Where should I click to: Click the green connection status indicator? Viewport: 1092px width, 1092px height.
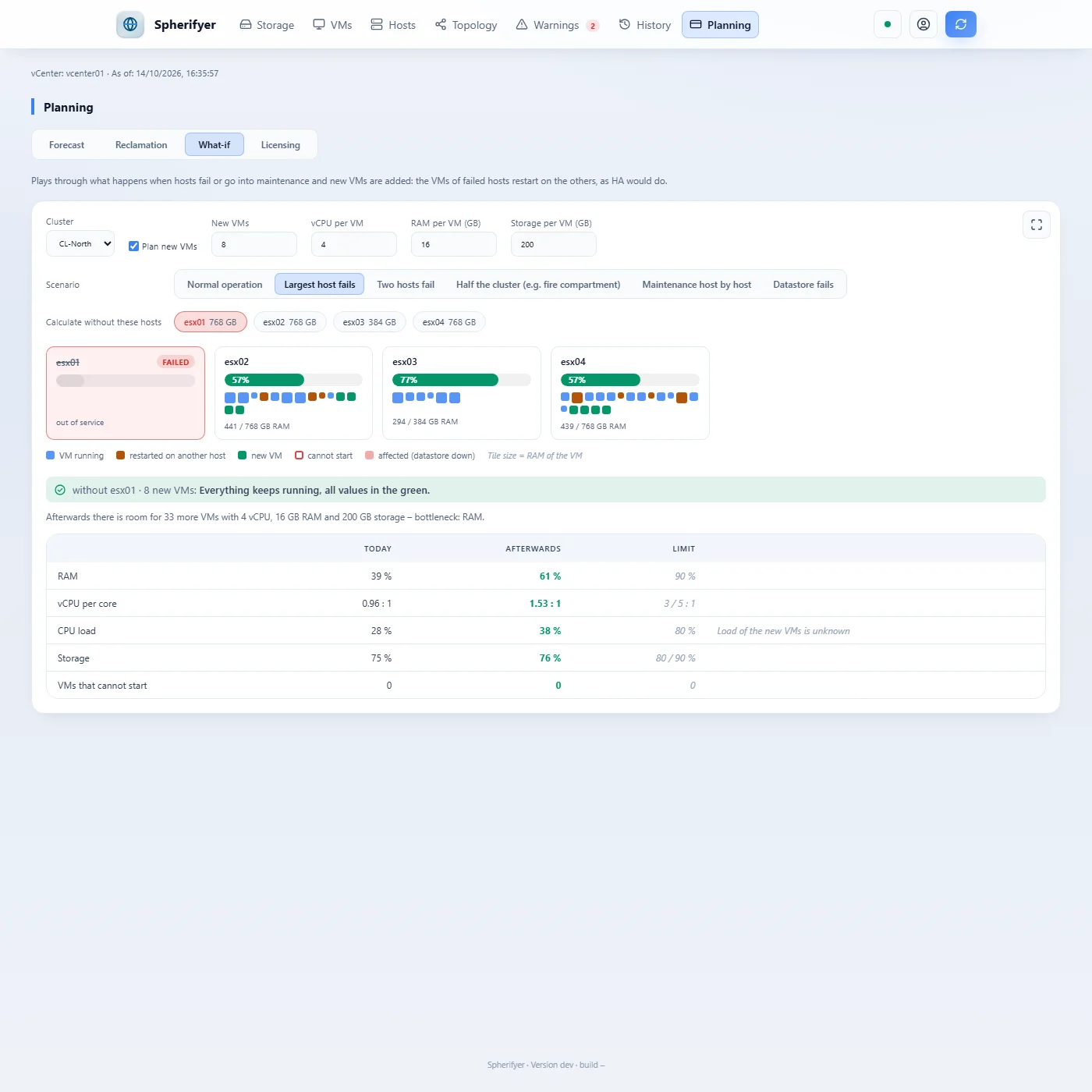[x=888, y=24]
